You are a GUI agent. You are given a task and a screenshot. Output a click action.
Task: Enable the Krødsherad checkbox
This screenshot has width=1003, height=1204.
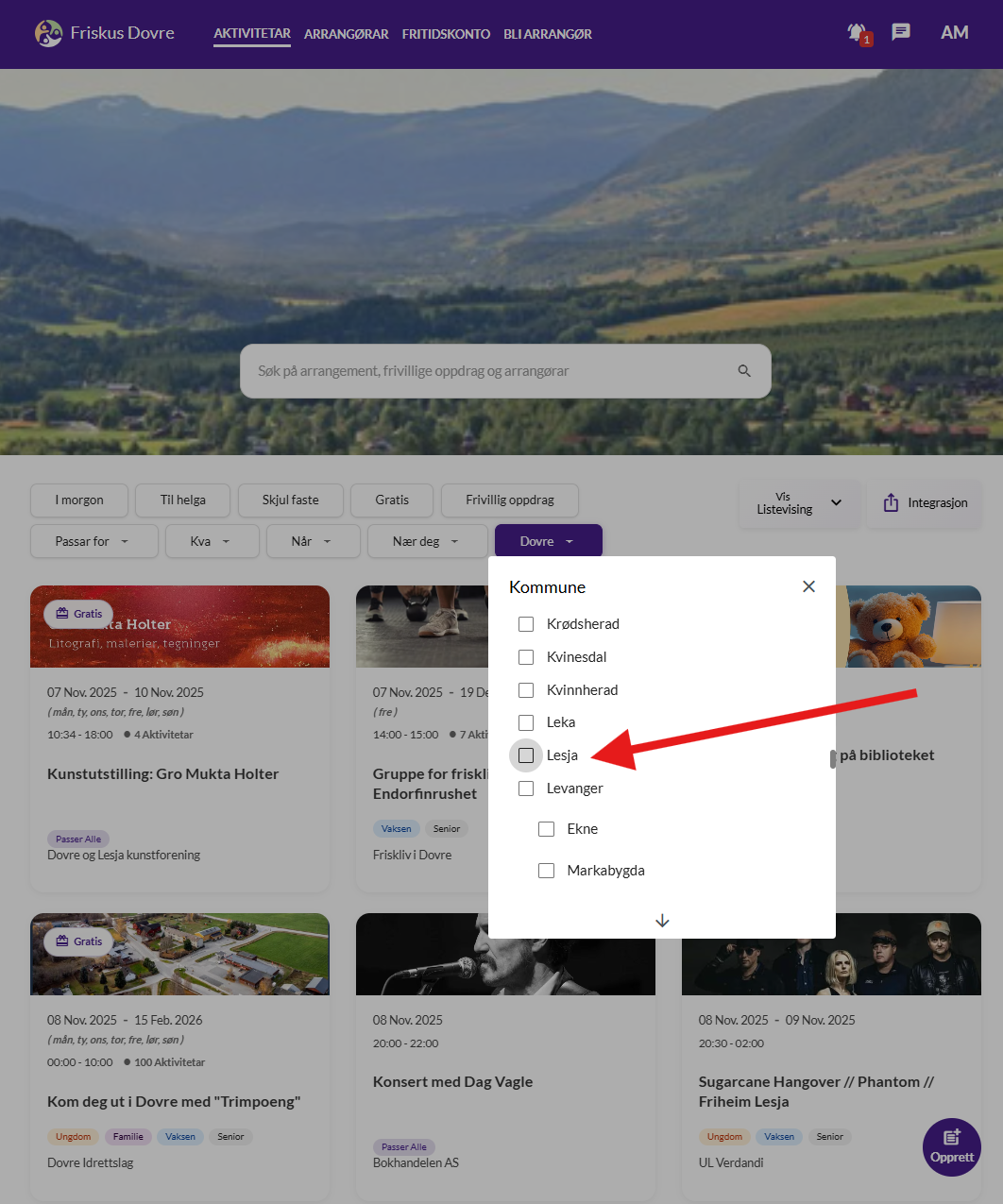526,624
